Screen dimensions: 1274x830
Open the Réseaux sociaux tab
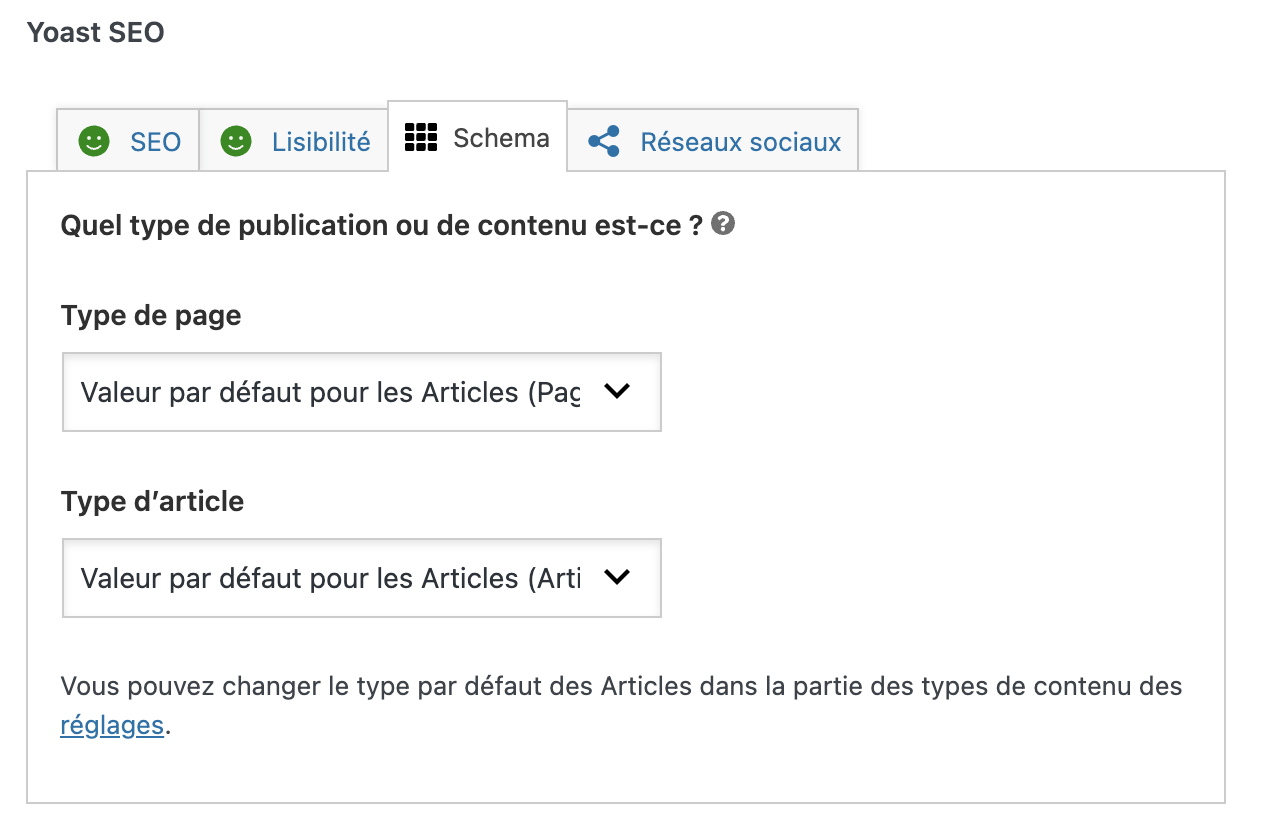pos(712,142)
